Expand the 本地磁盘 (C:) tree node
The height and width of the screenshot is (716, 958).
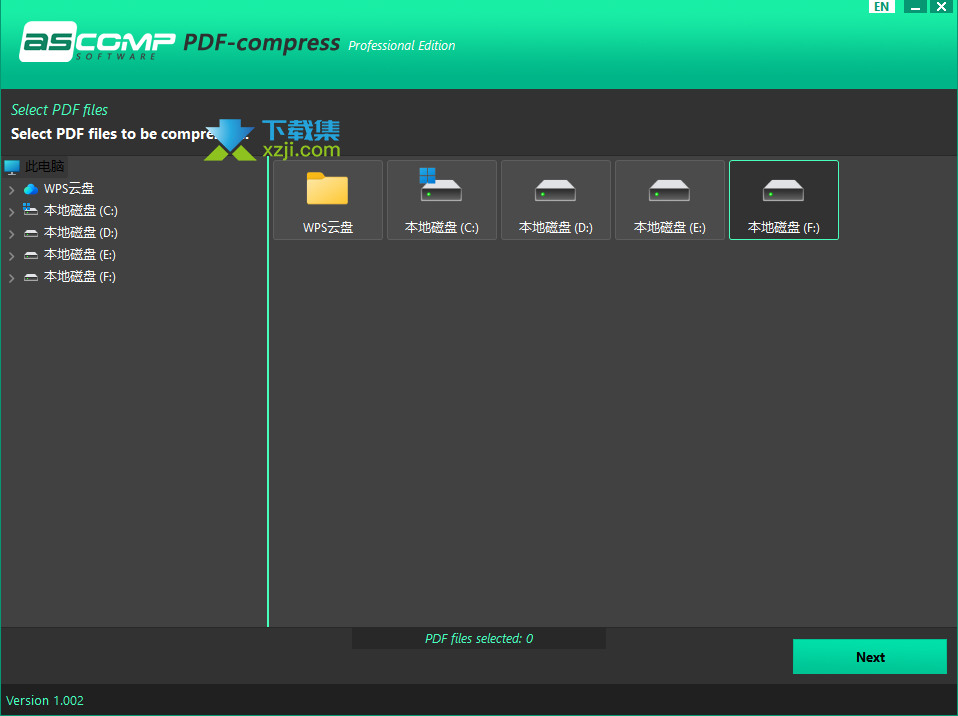coord(12,212)
